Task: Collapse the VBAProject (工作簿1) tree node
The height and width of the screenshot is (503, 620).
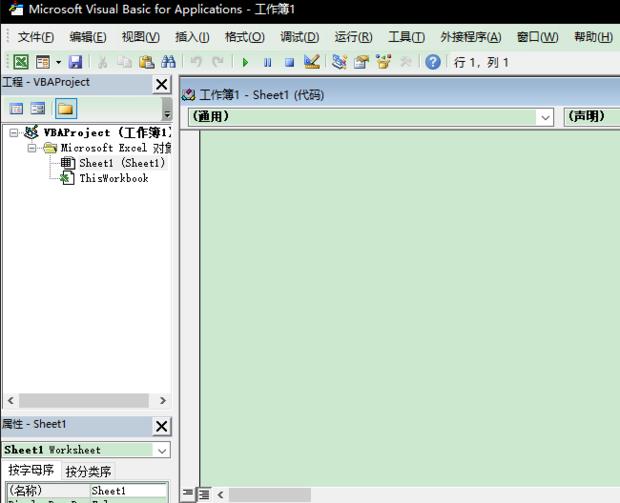Action: coord(14,133)
